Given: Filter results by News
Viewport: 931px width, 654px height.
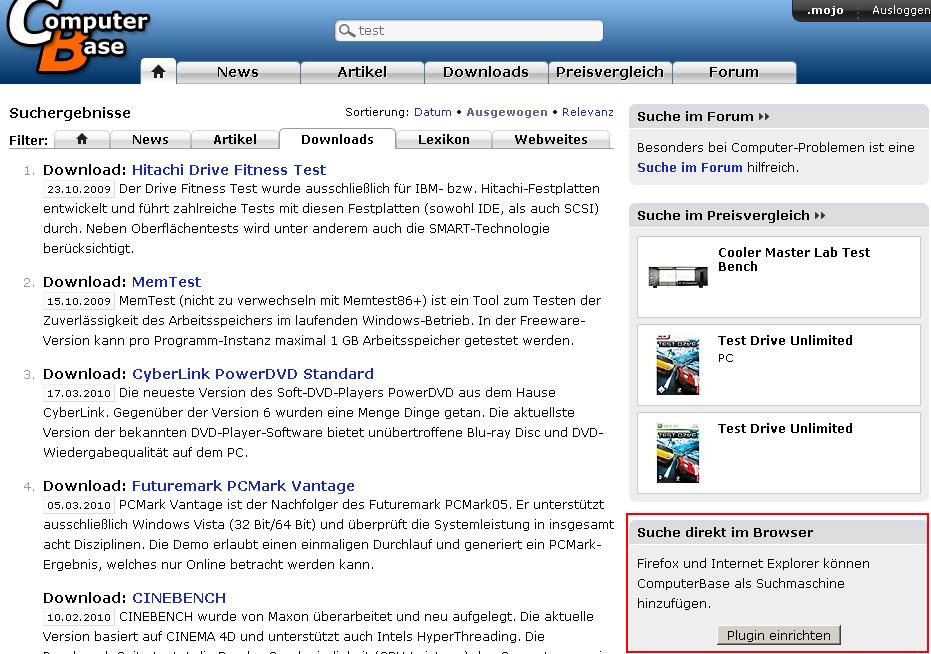Looking at the screenshot, I should point(150,139).
